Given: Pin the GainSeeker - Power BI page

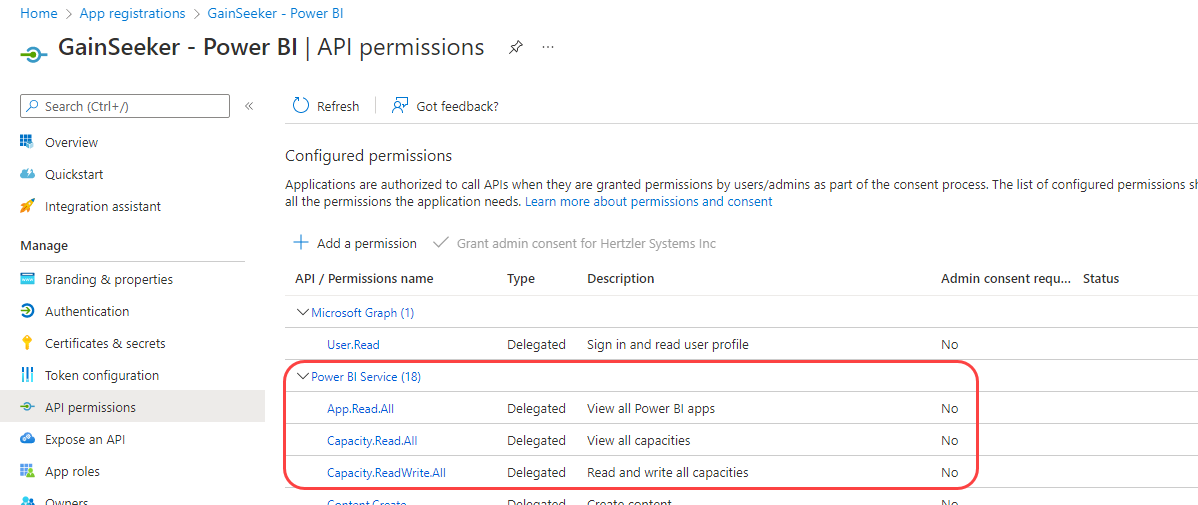Looking at the screenshot, I should 516,47.
